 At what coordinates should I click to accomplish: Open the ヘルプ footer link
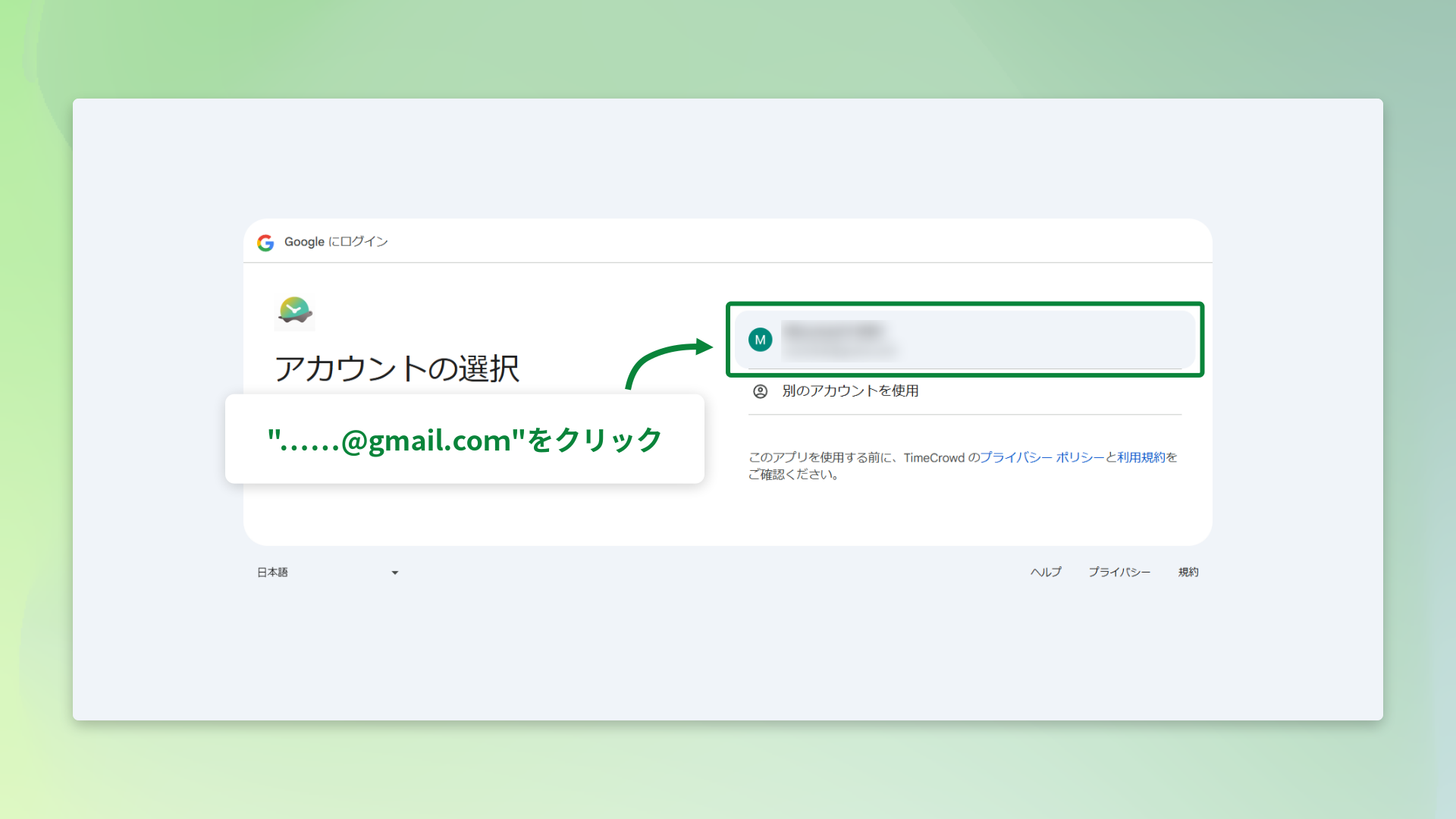pos(1046,573)
